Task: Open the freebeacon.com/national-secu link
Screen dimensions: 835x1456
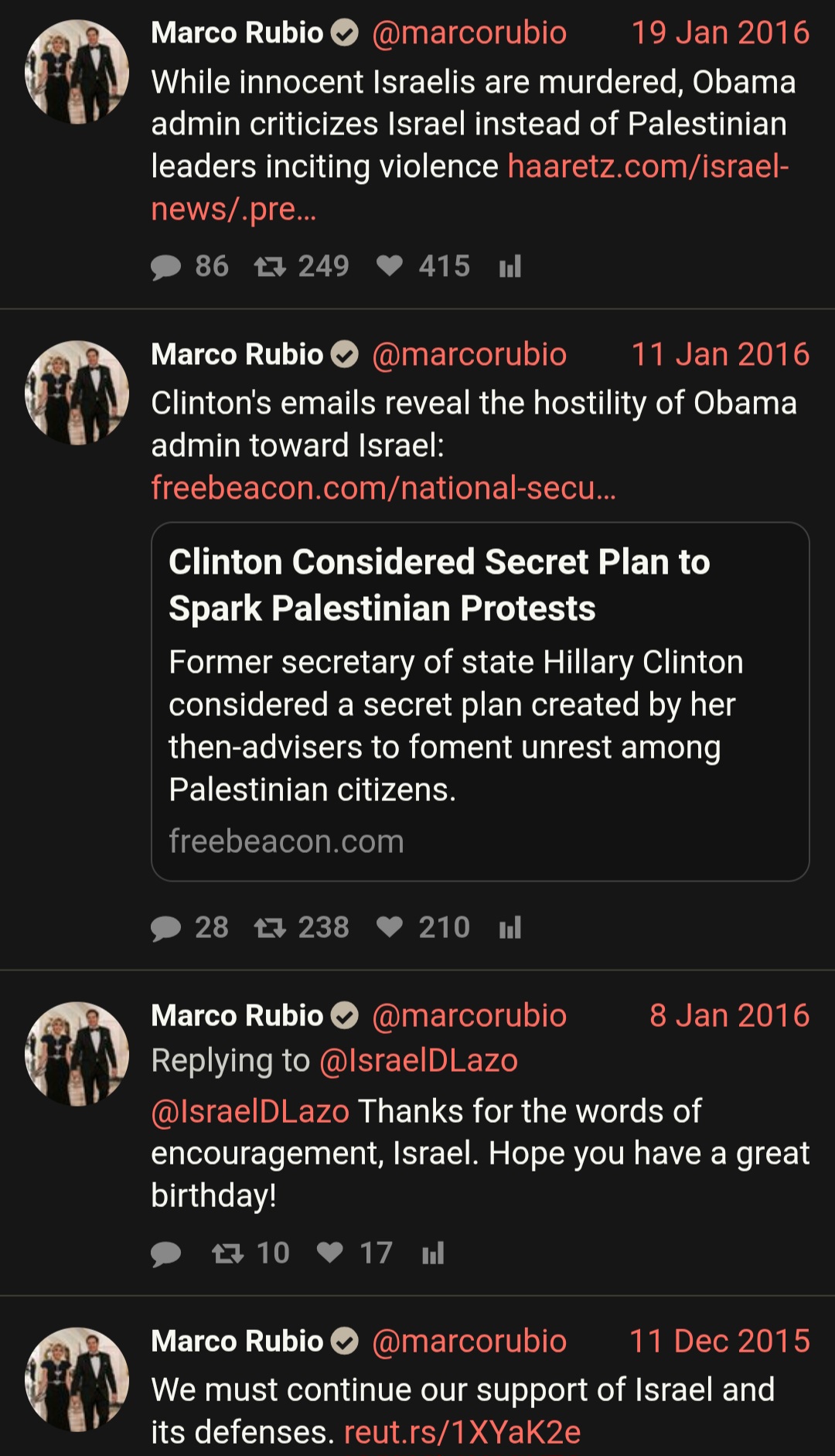Action: point(383,488)
